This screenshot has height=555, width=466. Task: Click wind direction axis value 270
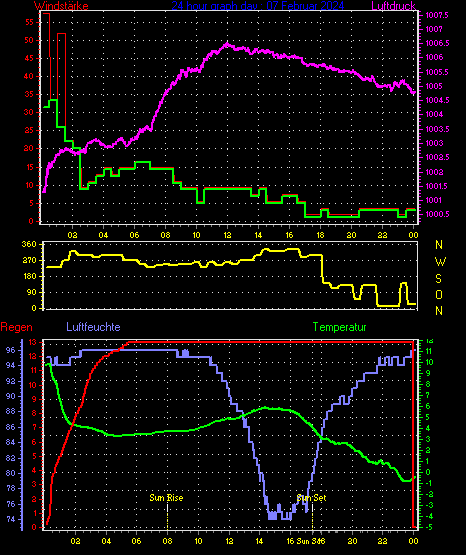pyautogui.click(x=29, y=261)
